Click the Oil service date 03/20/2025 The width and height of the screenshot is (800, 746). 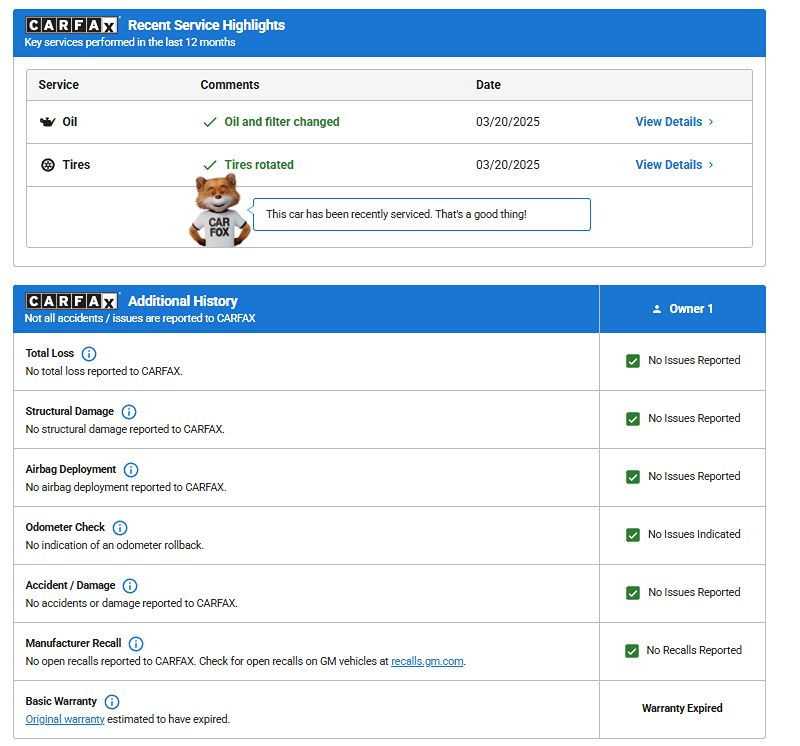coord(508,122)
